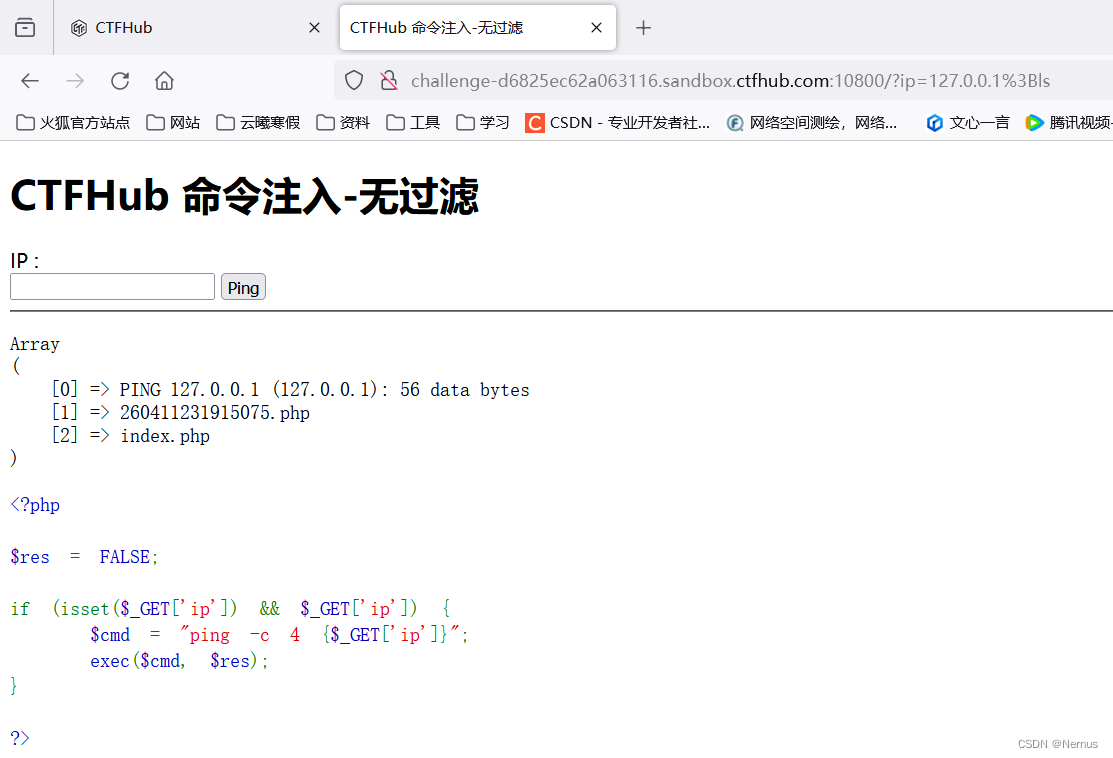Open Firefox View tab list icon
The width and height of the screenshot is (1113, 758).
[x=25, y=28]
